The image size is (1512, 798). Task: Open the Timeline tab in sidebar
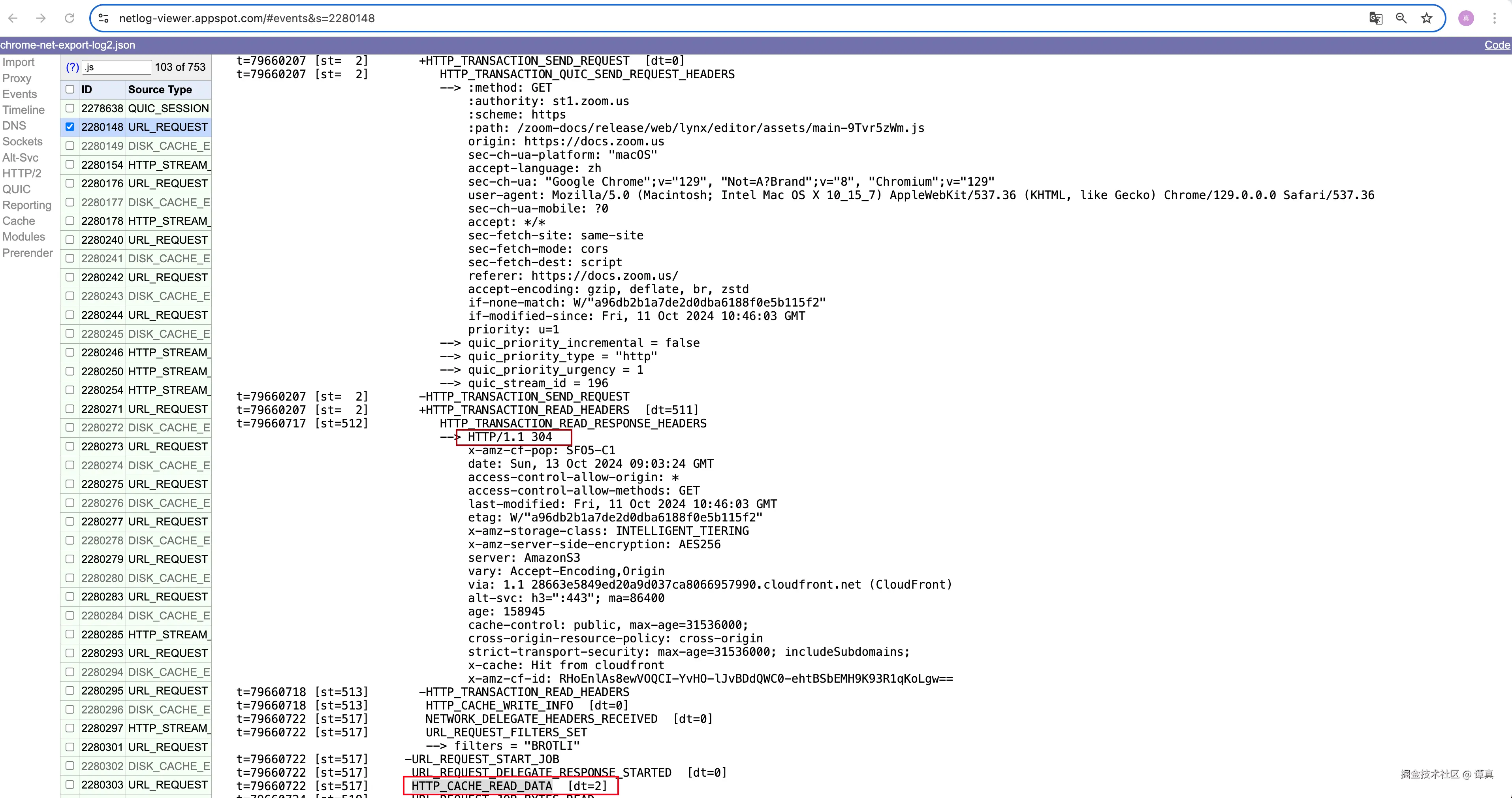tap(23, 110)
